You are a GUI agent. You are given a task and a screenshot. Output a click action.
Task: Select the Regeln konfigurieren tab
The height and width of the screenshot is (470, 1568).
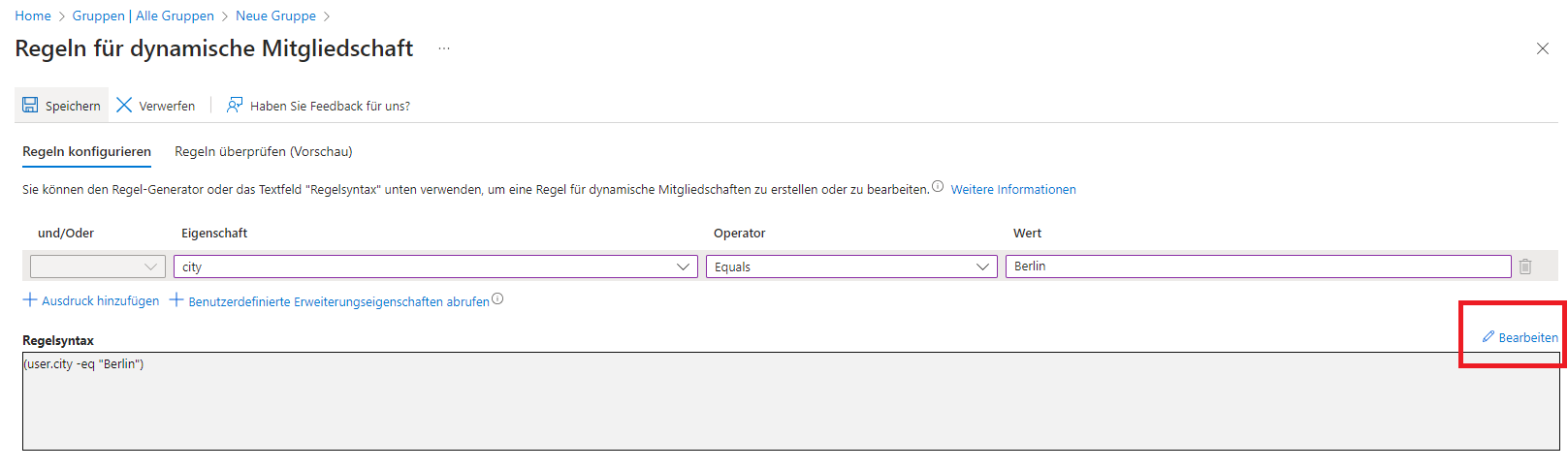[87, 151]
